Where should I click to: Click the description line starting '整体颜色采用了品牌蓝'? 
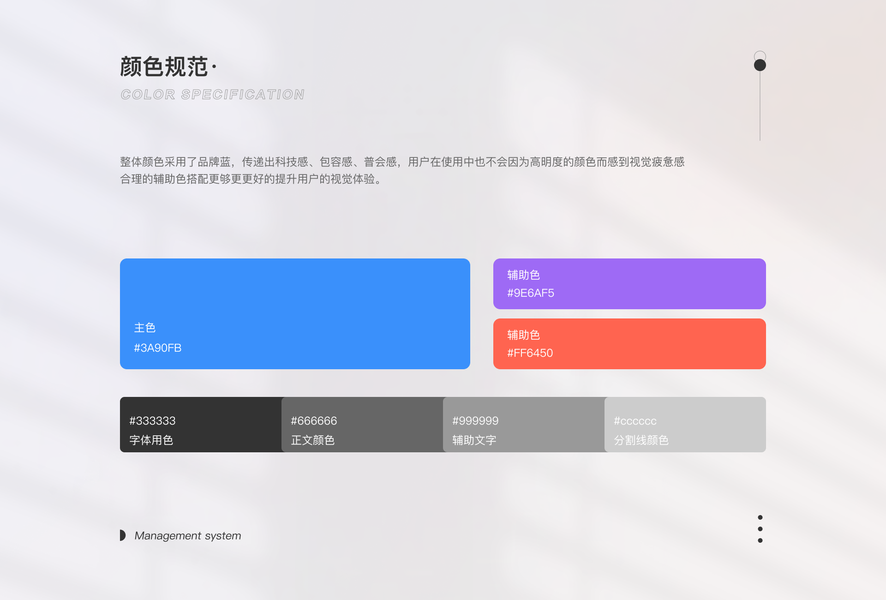[402, 162]
